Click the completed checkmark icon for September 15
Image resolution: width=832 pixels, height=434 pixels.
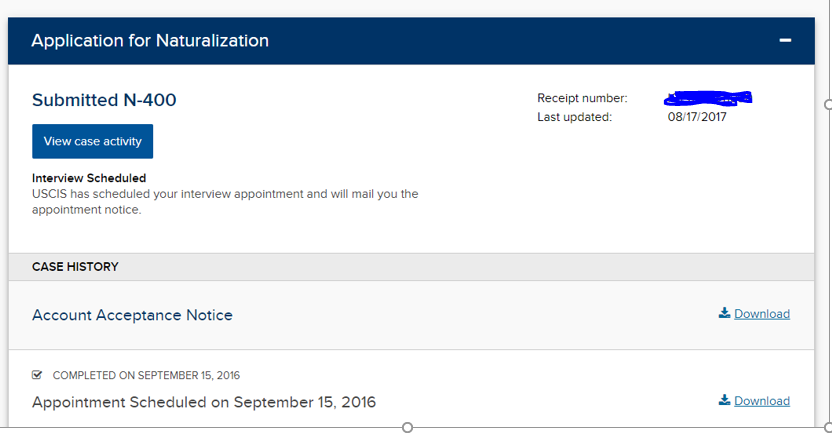[x=37, y=375]
